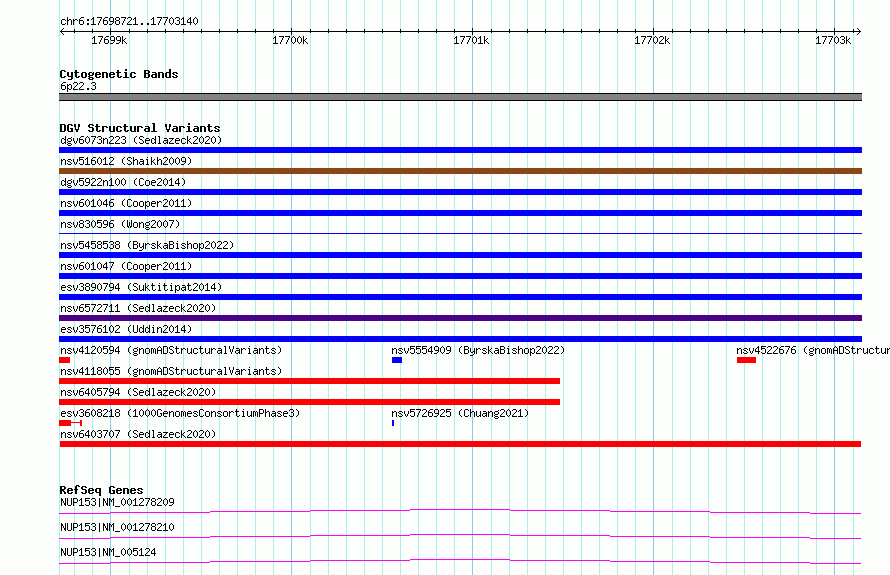The width and height of the screenshot is (890, 575).
Task: Click the 6p22.3 band label
Action: coord(78,86)
